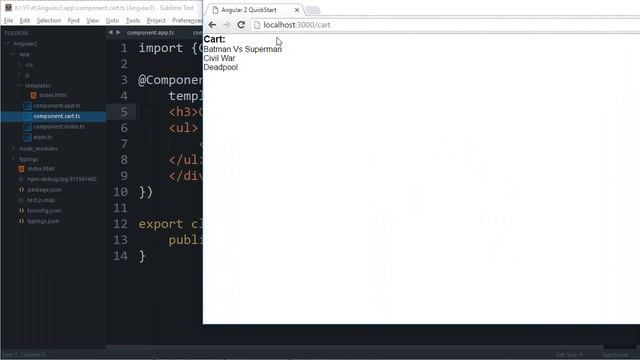Click the browser forward arrow button
The width and height of the screenshot is (640, 360).
(x=227, y=25)
